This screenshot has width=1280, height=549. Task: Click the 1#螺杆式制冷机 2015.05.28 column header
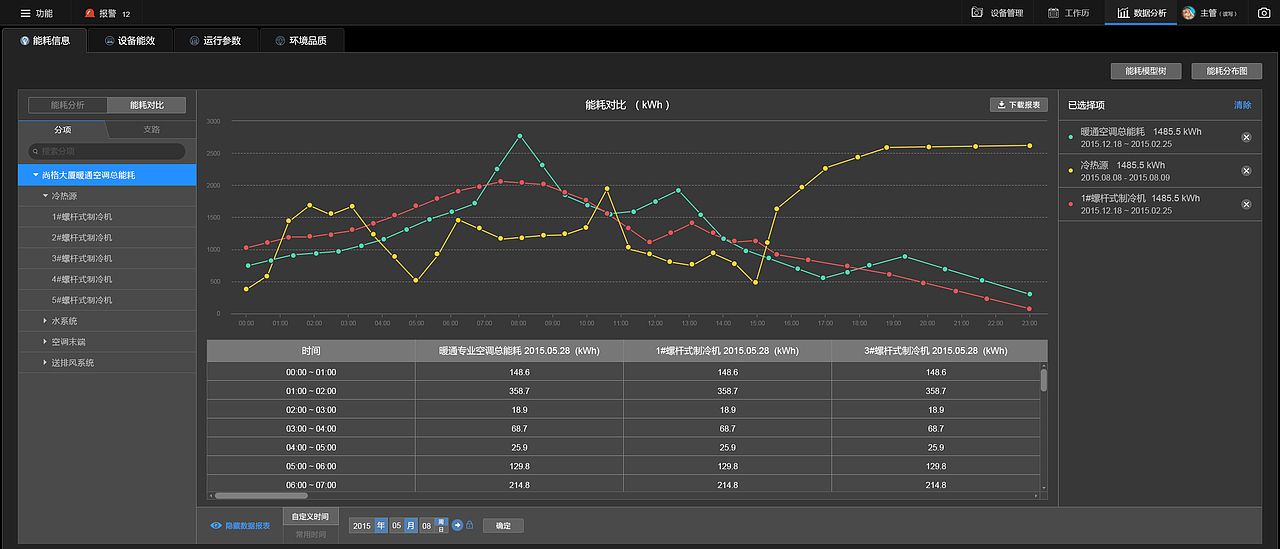[x=727, y=351]
